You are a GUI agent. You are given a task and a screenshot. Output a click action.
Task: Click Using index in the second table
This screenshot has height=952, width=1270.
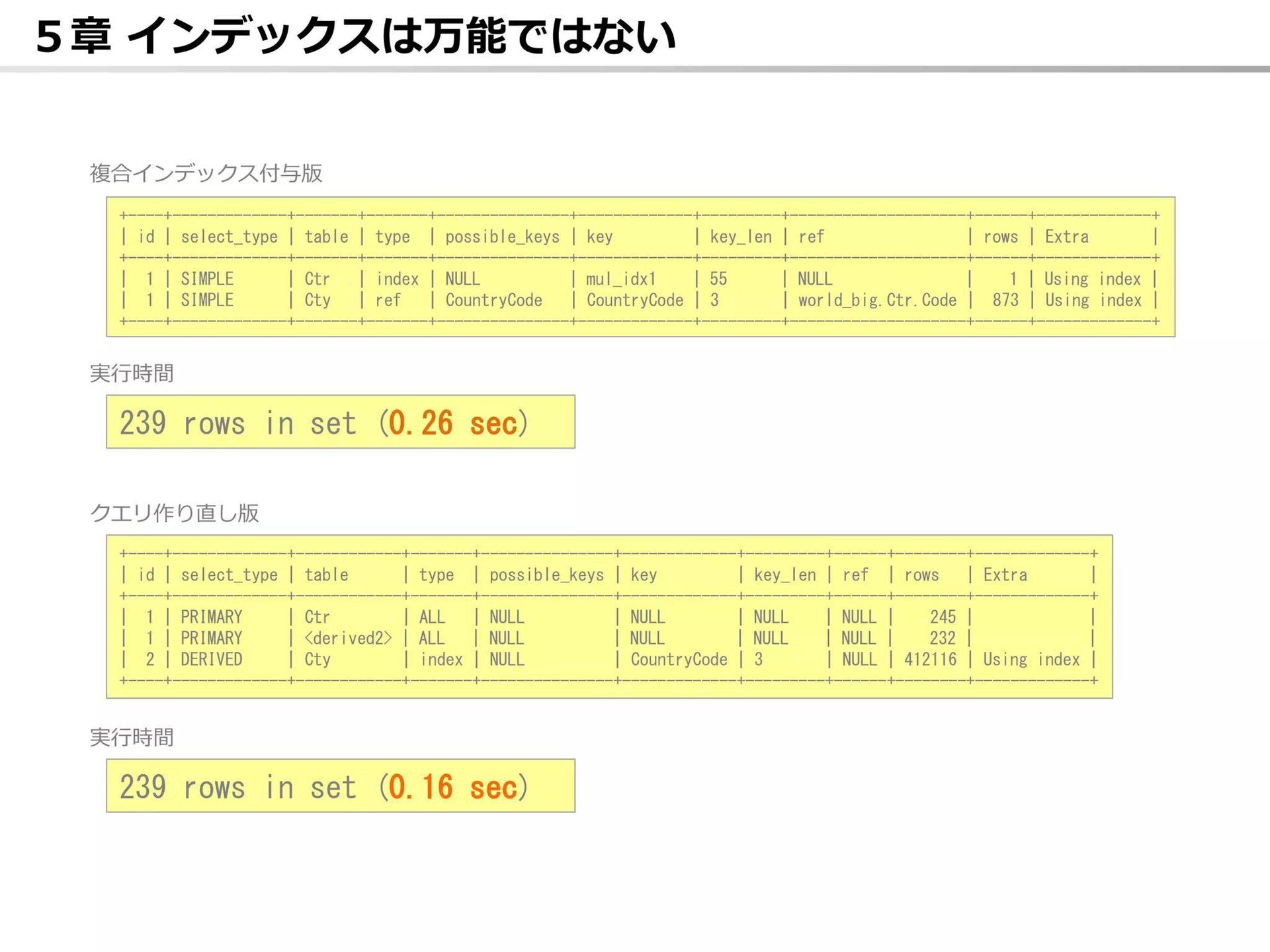[1031, 659]
